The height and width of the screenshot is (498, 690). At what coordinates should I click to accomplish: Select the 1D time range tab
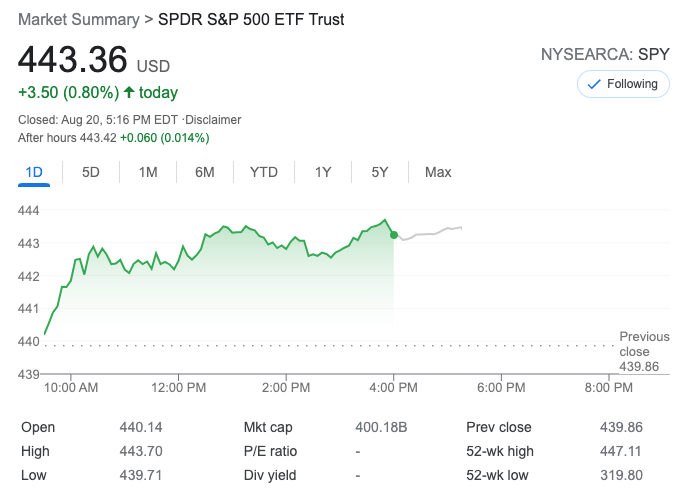[34, 172]
